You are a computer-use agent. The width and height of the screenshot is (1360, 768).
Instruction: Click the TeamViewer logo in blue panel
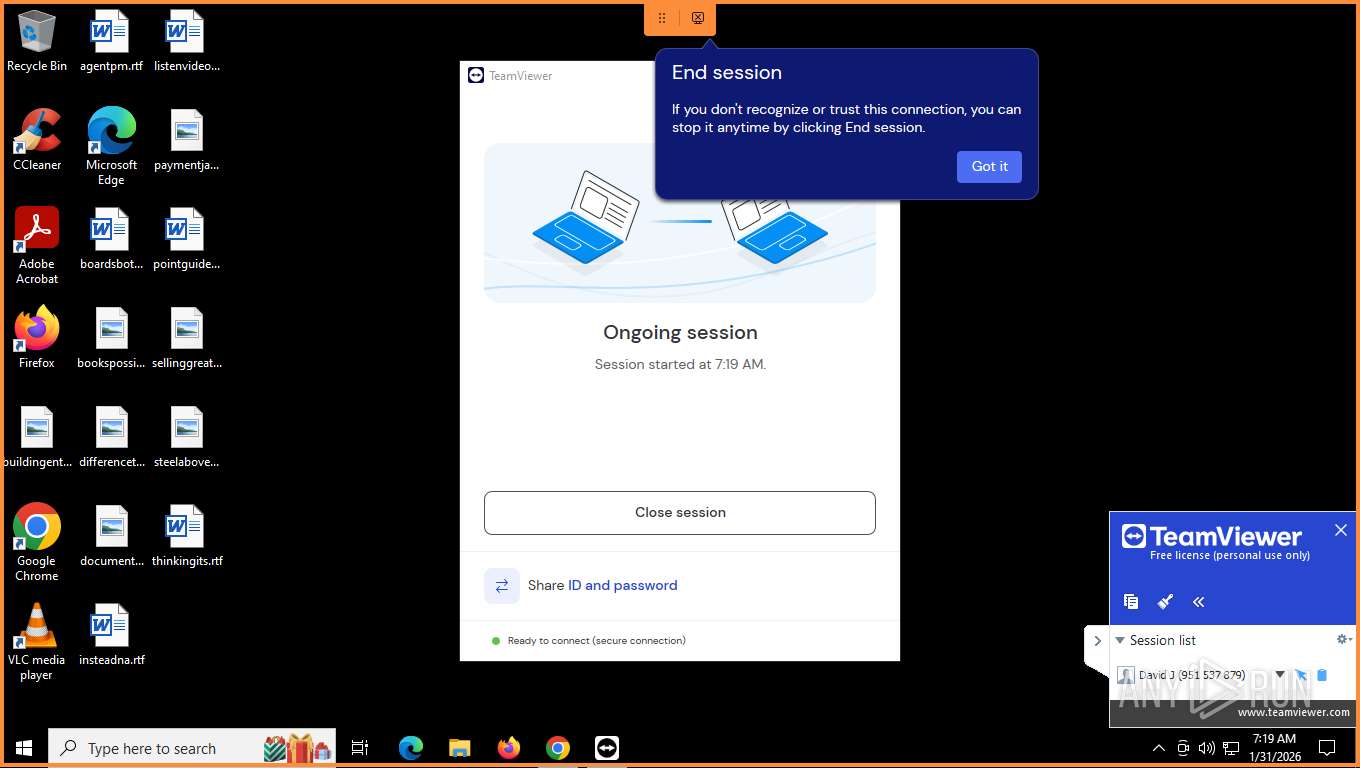click(1212, 537)
